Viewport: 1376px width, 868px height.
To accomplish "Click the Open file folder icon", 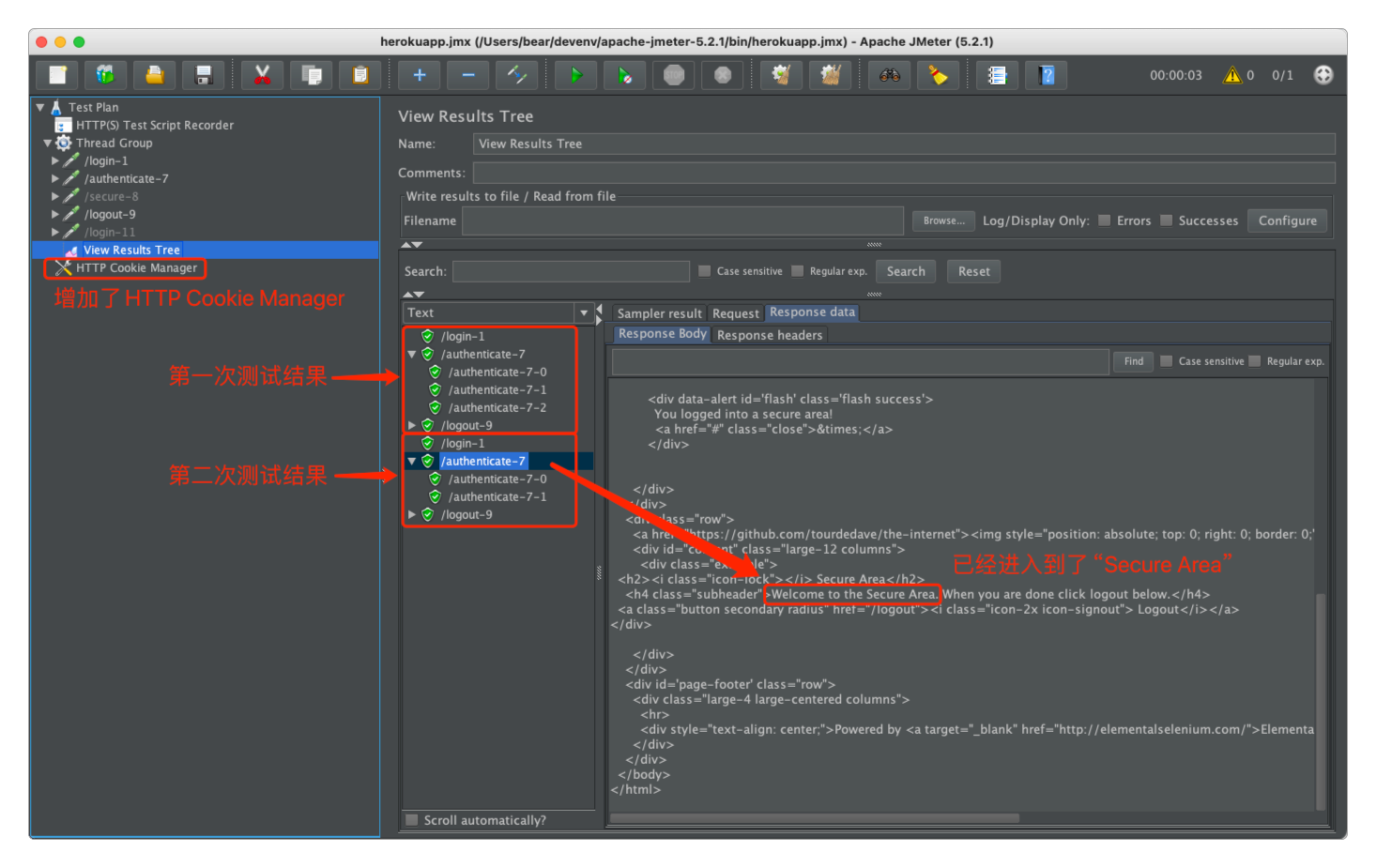I will [155, 75].
